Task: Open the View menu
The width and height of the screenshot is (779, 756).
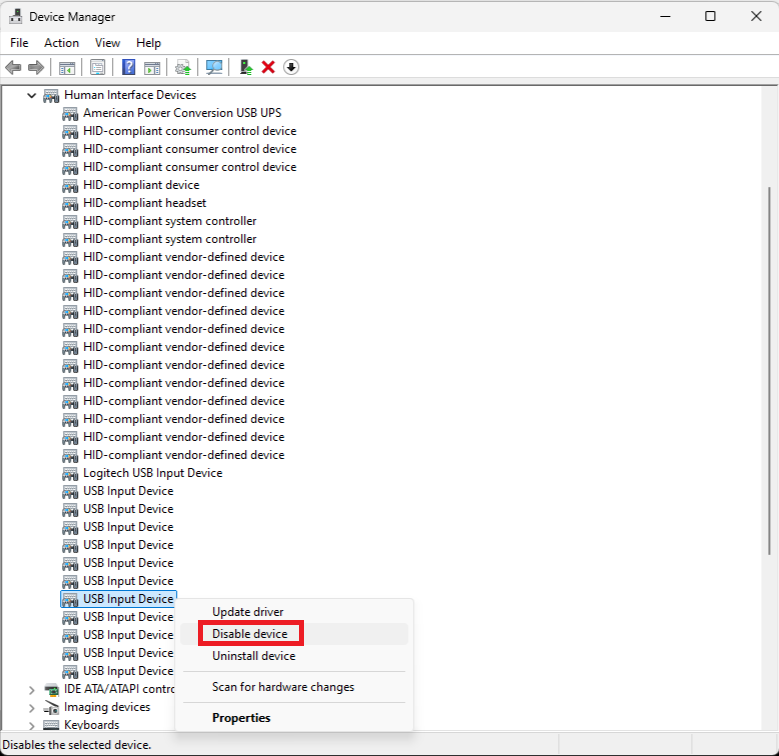Action: coord(107,43)
